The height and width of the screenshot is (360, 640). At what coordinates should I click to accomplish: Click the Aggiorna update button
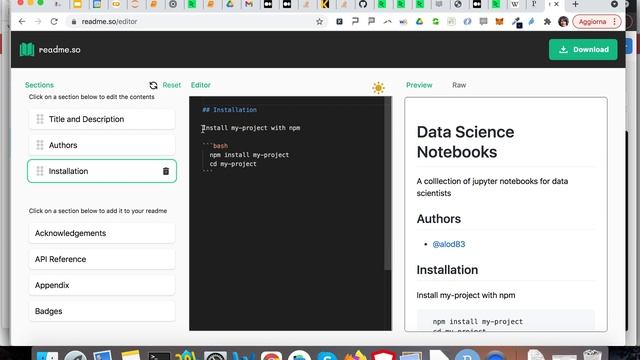(597, 21)
